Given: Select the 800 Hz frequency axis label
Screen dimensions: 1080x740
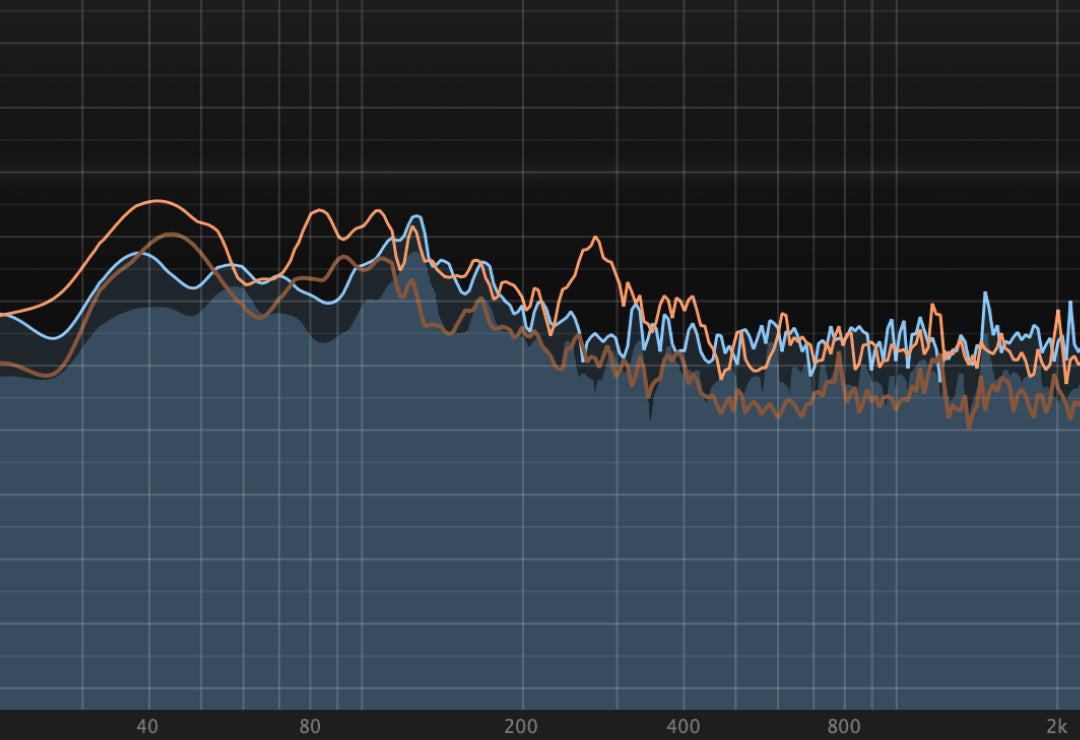Looking at the screenshot, I should pos(845,726).
